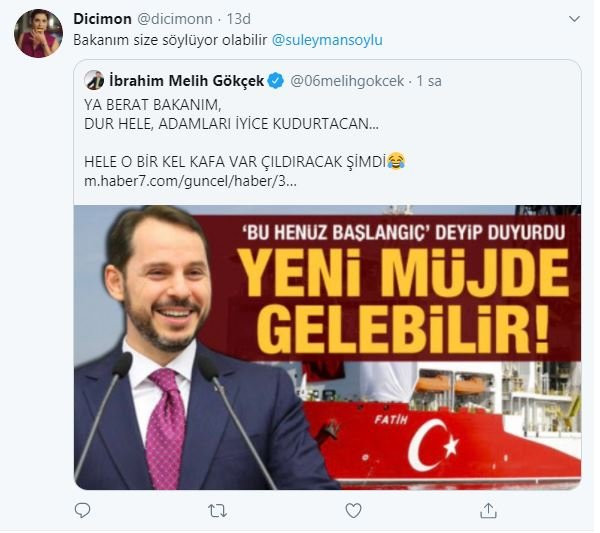Click the quoted tweet text starting YA BERAT BAKANIM
The height and width of the screenshot is (533, 600).
point(245,133)
